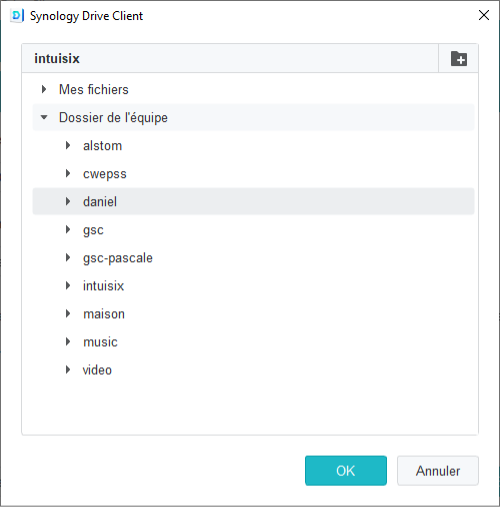The width and height of the screenshot is (500, 508).
Task: Expand the maison folder arrow
Action: pyautogui.click(x=68, y=313)
